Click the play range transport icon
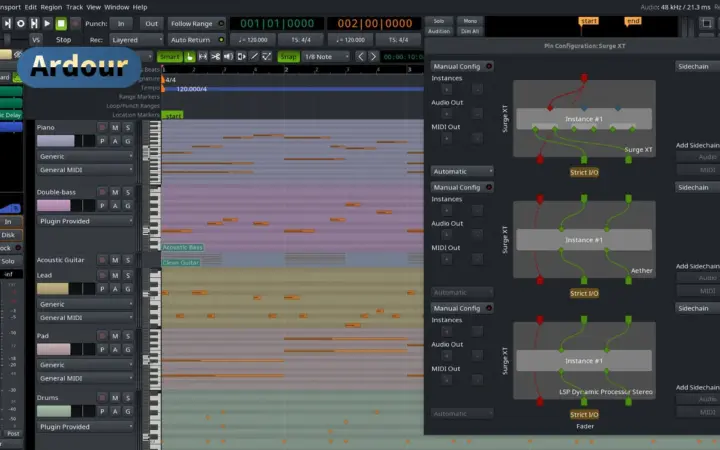 click(x=34, y=23)
